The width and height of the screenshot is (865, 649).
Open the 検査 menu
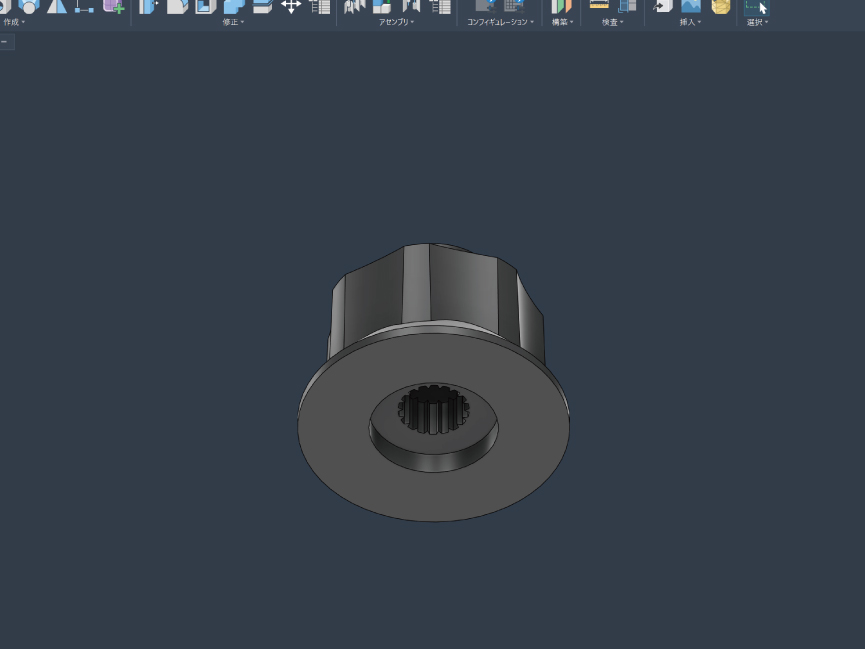pos(612,22)
